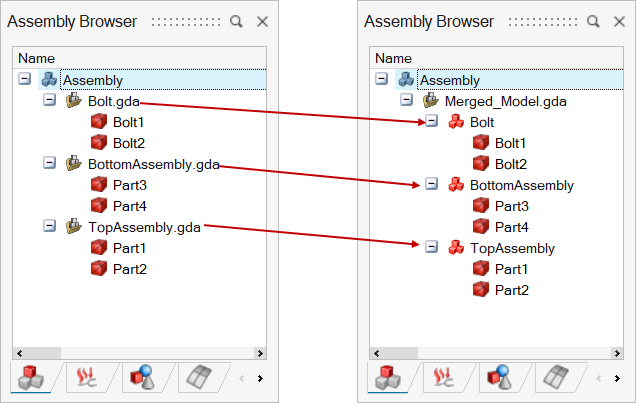Image resolution: width=636 pixels, height=403 pixels.
Task: Collapse the BottomAssembly.gda node
Action: pyautogui.click(x=49, y=163)
